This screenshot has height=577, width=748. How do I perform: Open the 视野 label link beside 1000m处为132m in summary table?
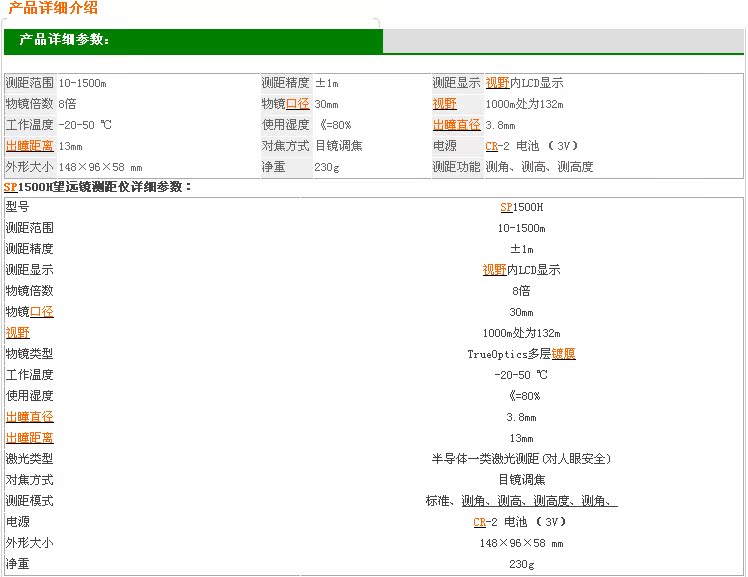tap(444, 104)
